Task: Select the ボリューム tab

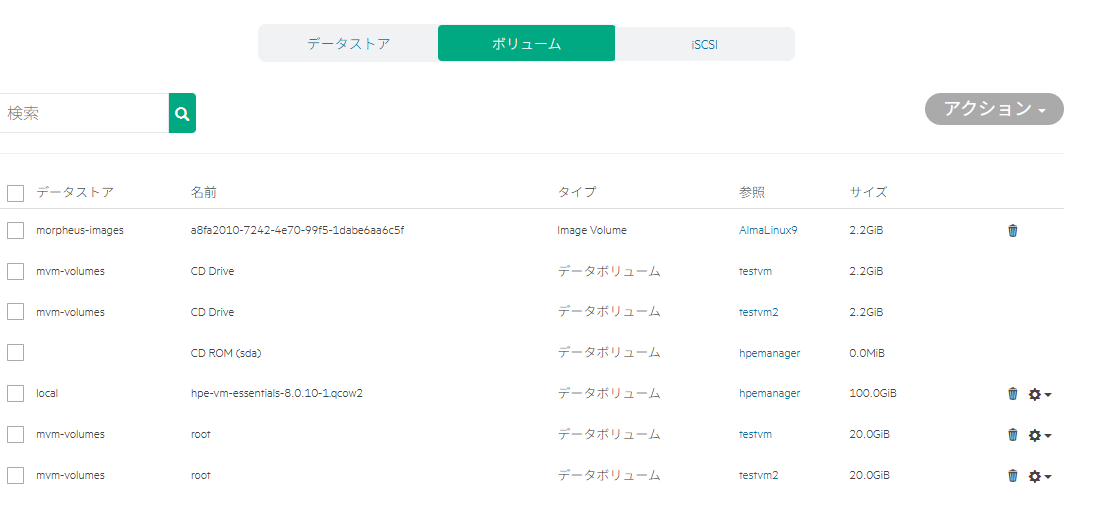Action: (526, 44)
